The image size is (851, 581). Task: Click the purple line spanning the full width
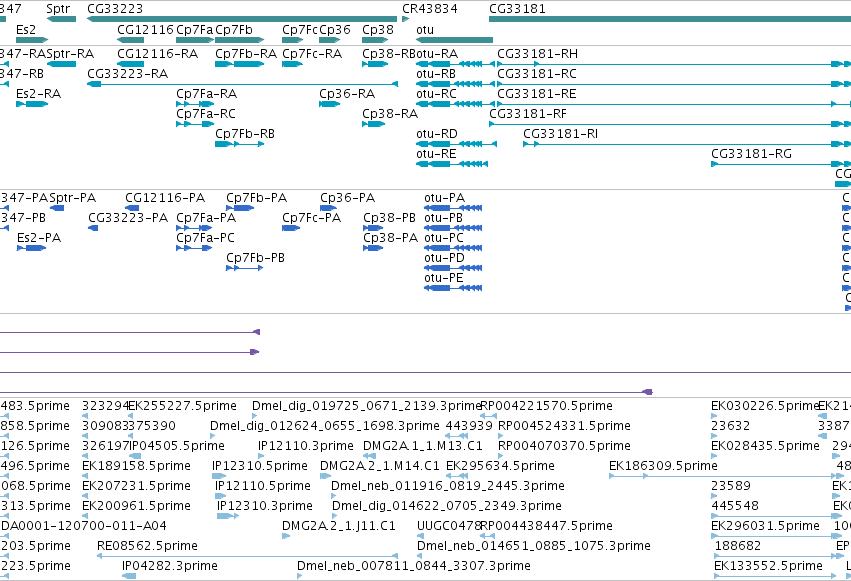pos(426,373)
